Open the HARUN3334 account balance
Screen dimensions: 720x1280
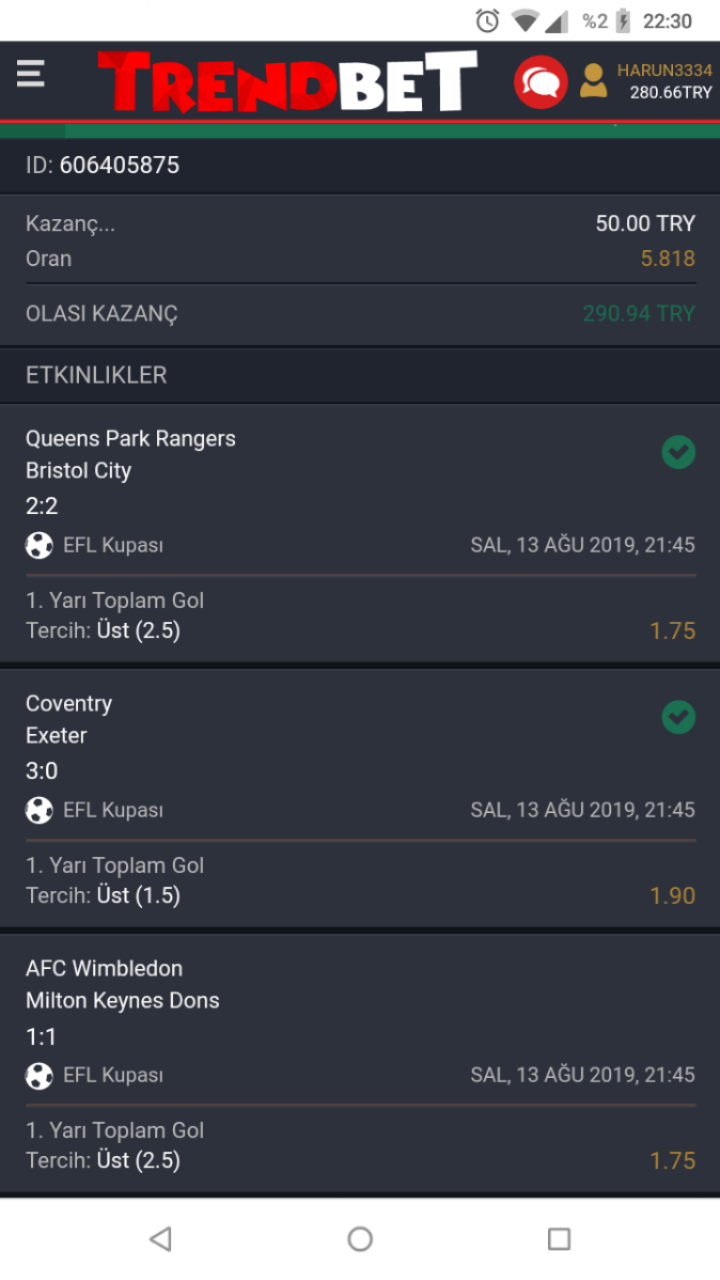[665, 82]
